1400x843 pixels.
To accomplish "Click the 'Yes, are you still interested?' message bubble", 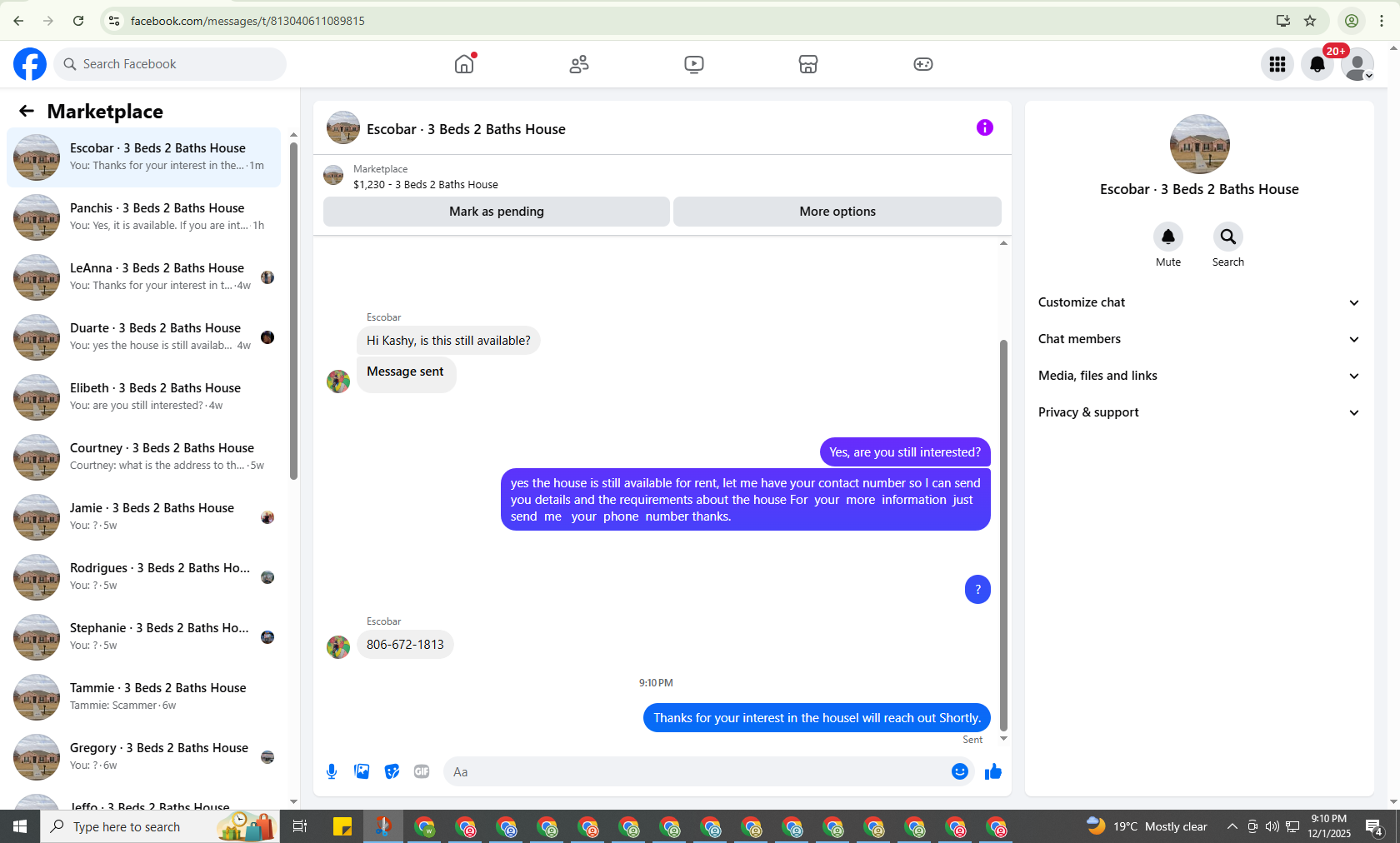I will coord(905,452).
